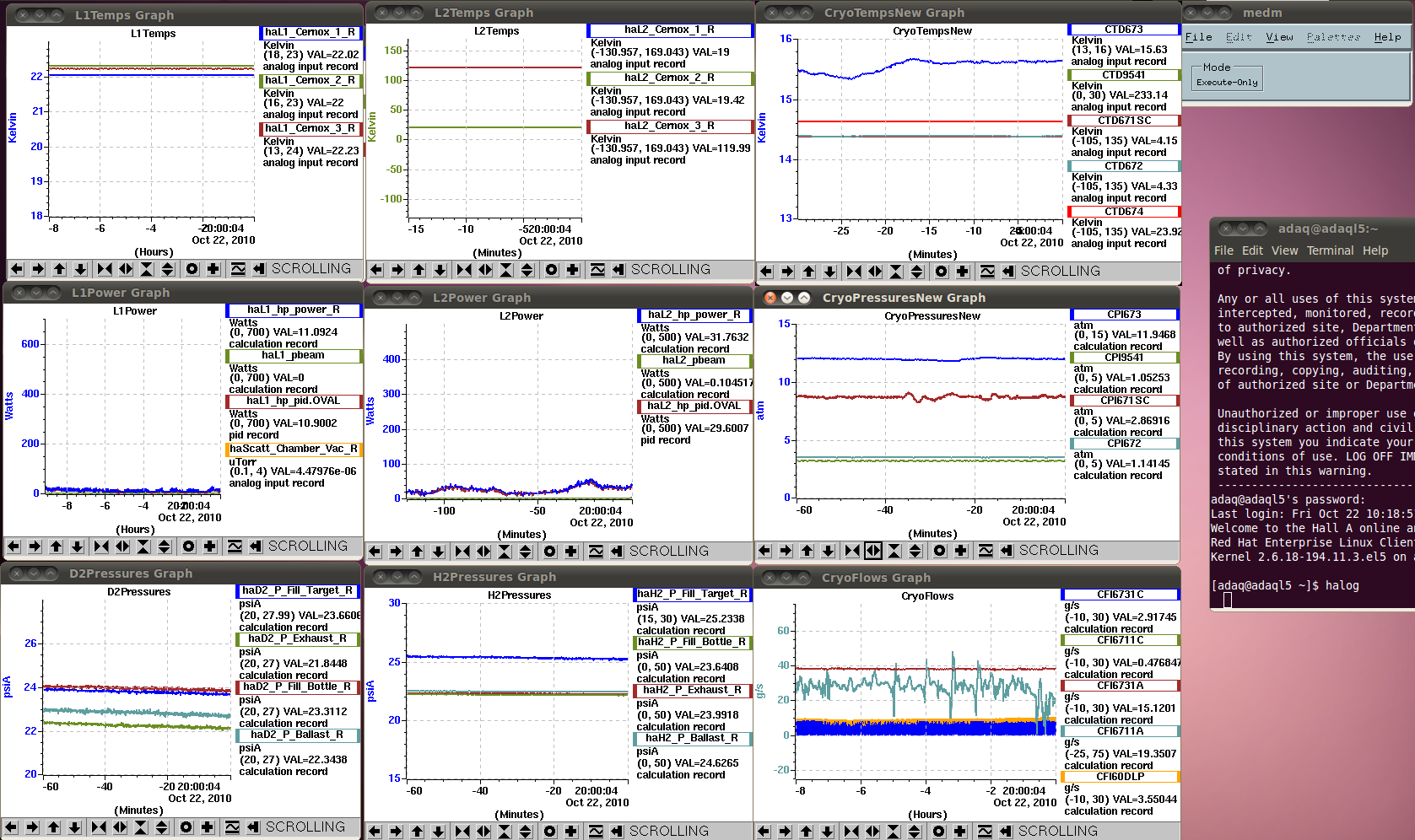Zoom out horizontally on CryoPressuresNew Graph

point(873,551)
